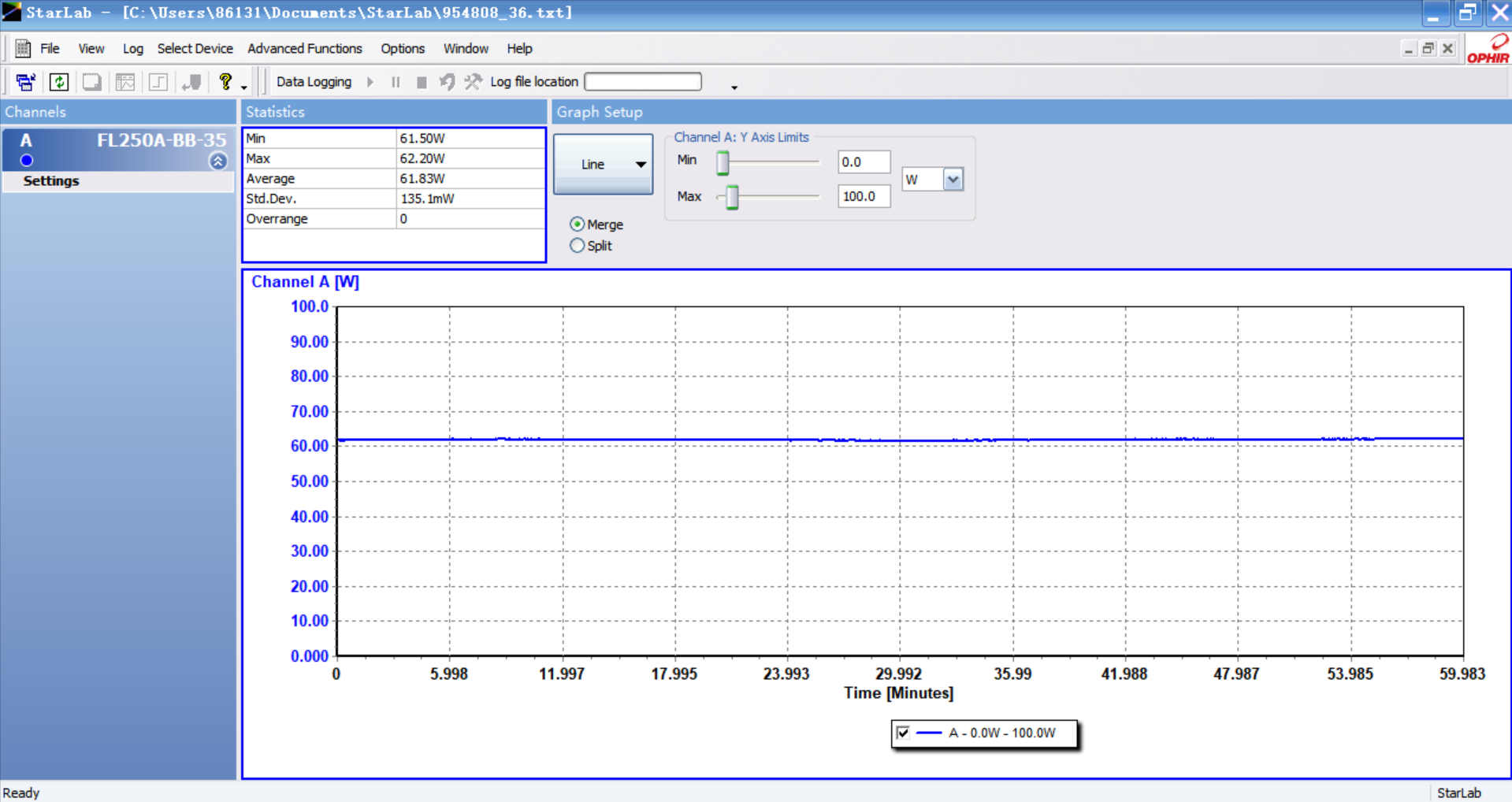1512x802 pixels.
Task: Pause data logging with the pause icon
Action: click(396, 82)
